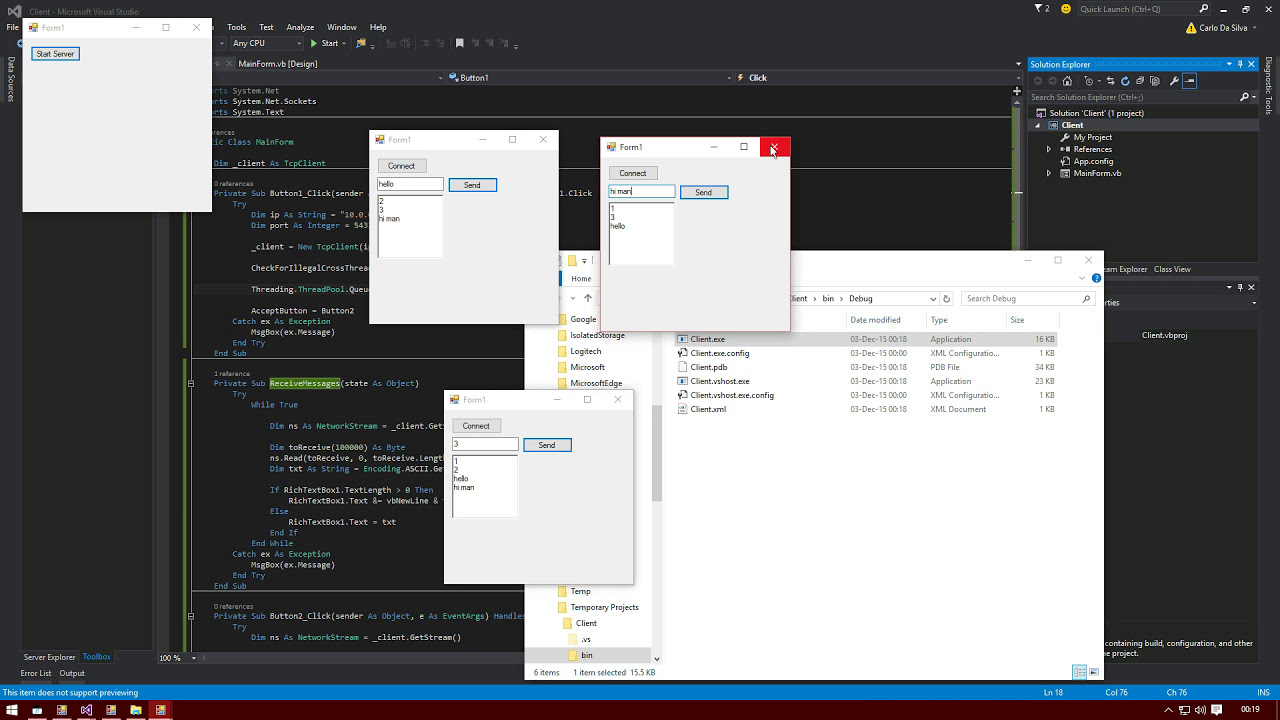Click Start Server button in Form1
The width and height of the screenshot is (1280, 720).
(55, 54)
